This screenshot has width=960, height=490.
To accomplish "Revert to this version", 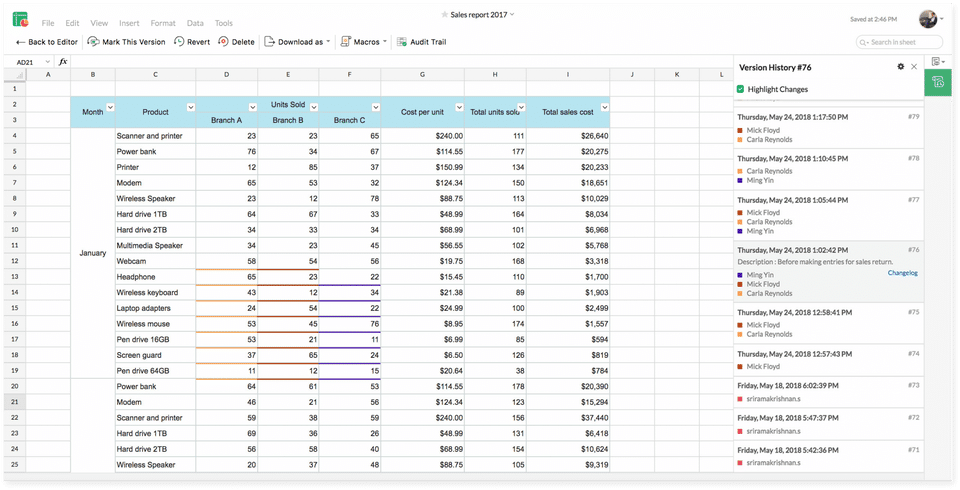I will pos(191,42).
